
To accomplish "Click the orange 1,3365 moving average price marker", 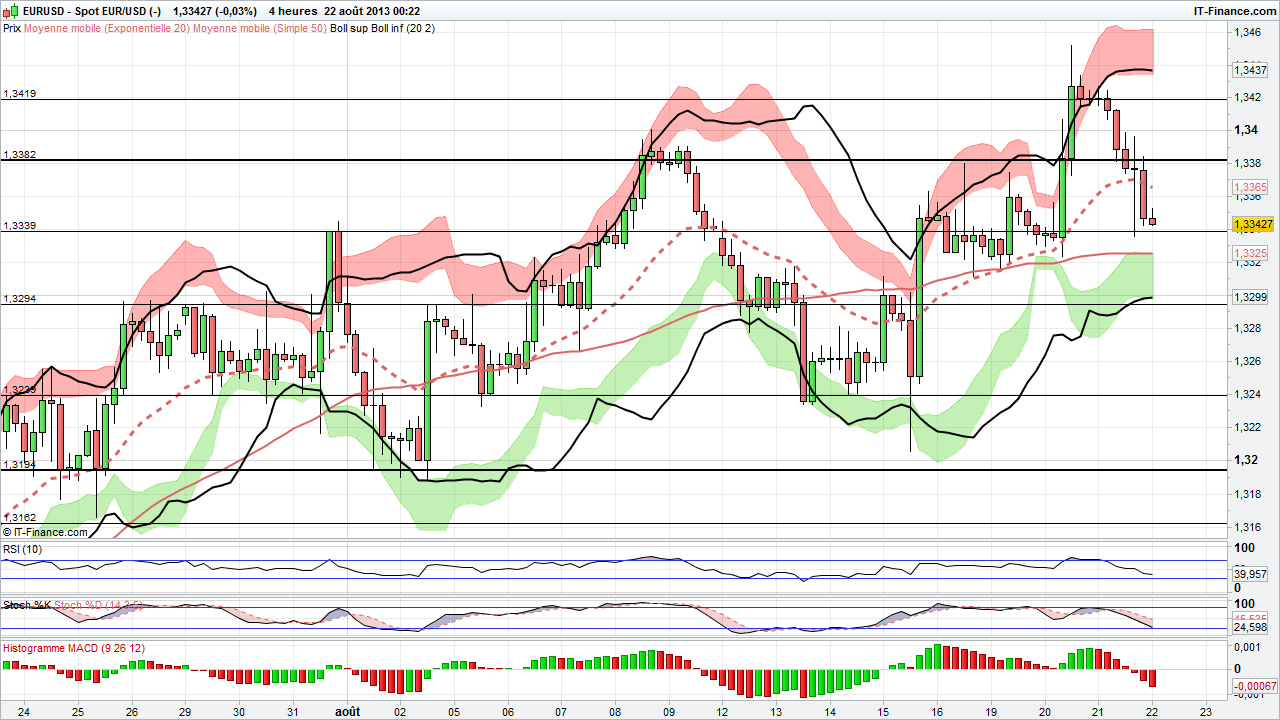I will (1249, 187).
